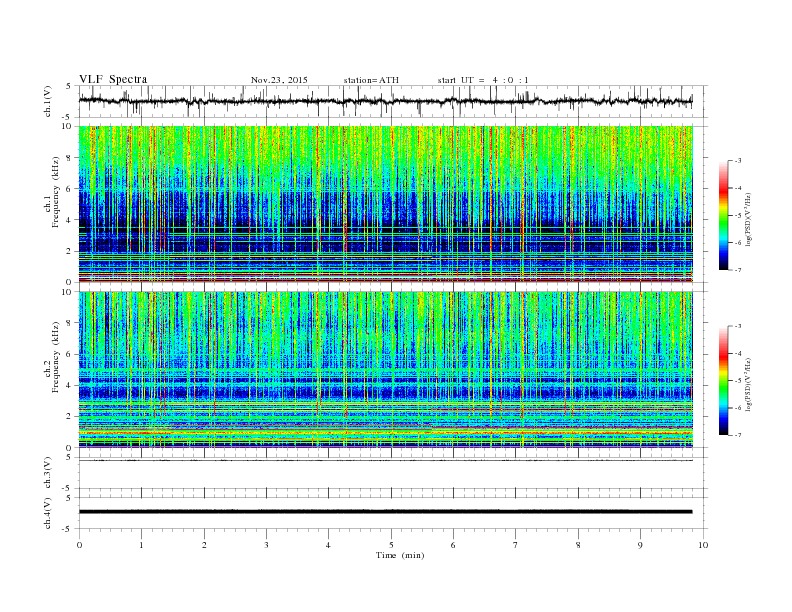This screenshot has width=792, height=612.
Task: Click the "VLF Spectra" plot title
Action: click(x=113, y=79)
